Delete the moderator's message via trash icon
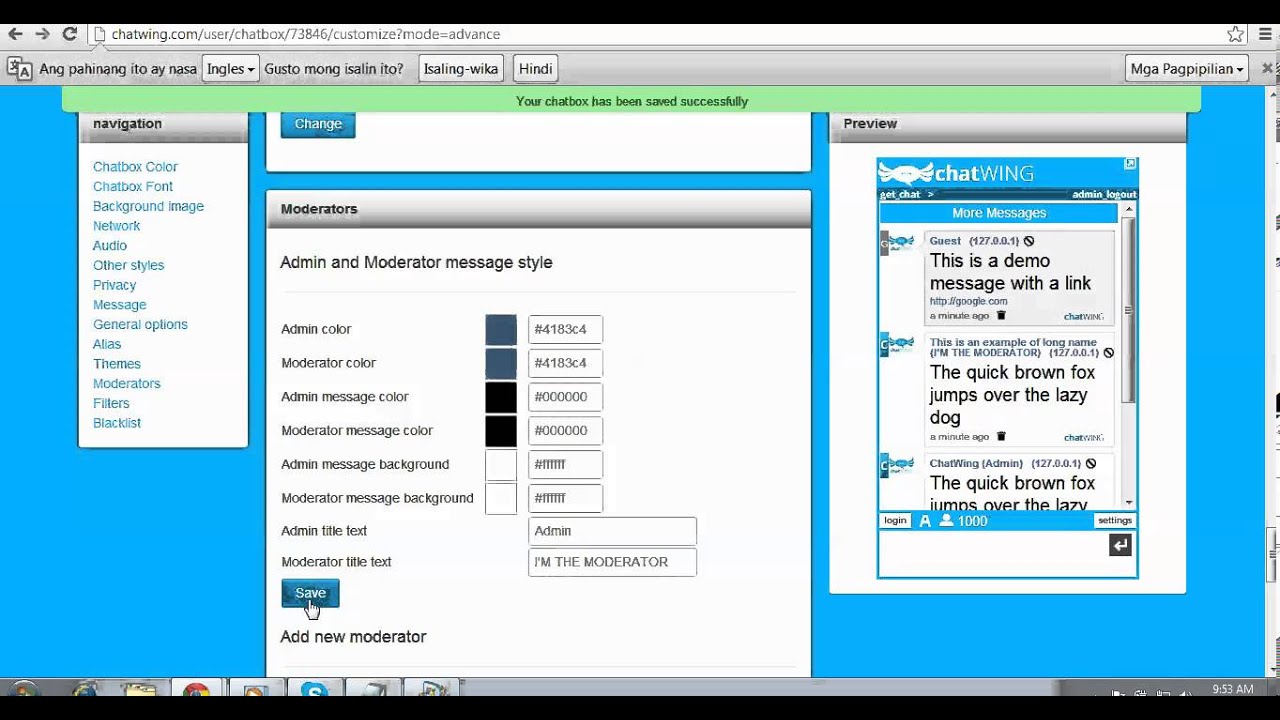Screen dimensions: 1280x720 [1001, 437]
